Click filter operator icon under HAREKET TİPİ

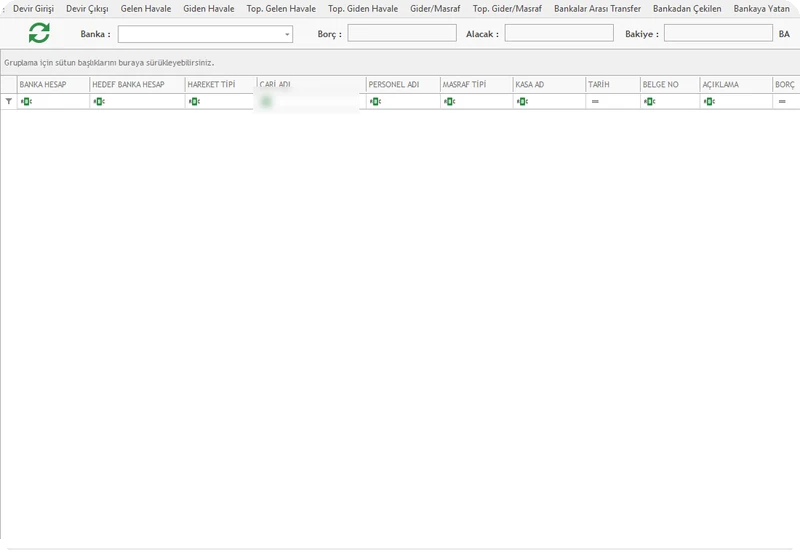(194, 102)
